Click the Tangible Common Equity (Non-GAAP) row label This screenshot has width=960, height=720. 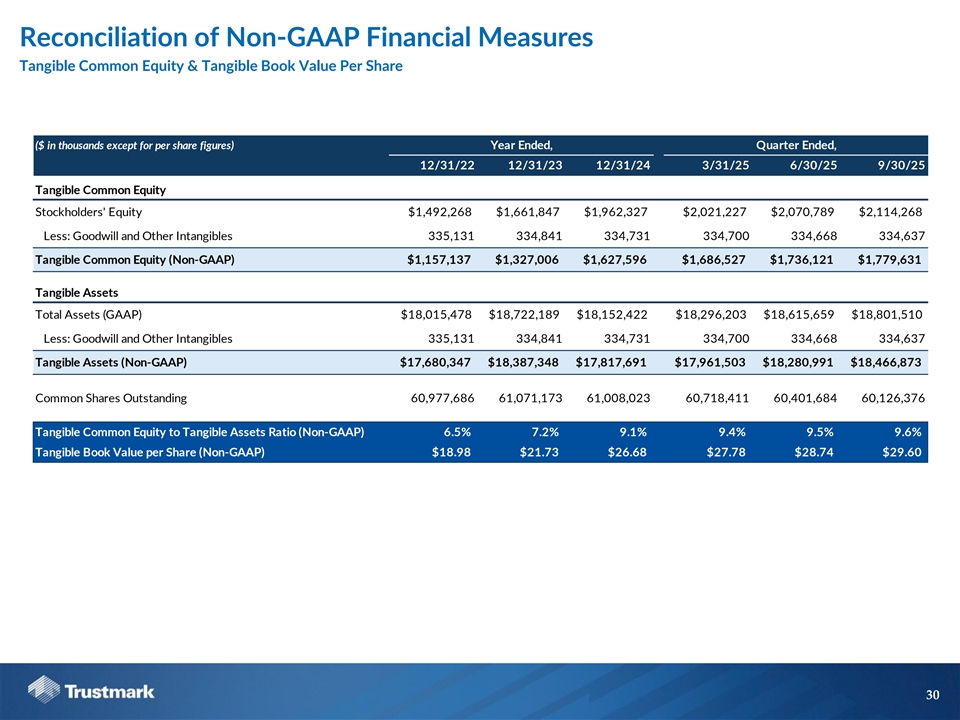click(134, 260)
